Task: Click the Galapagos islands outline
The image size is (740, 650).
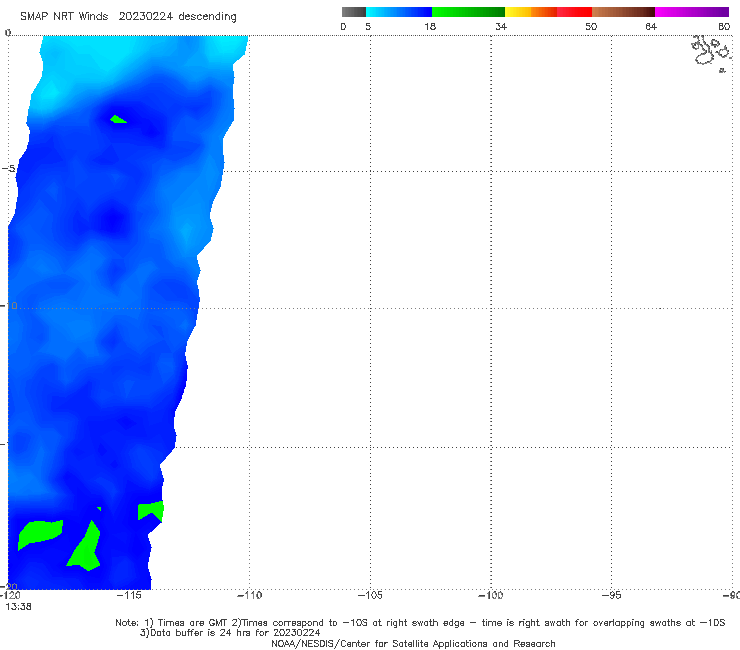Action: point(712,53)
